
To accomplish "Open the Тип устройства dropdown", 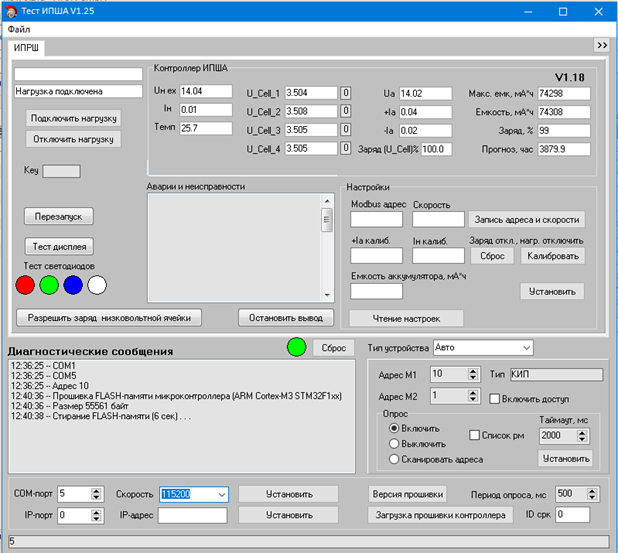I will (526, 348).
